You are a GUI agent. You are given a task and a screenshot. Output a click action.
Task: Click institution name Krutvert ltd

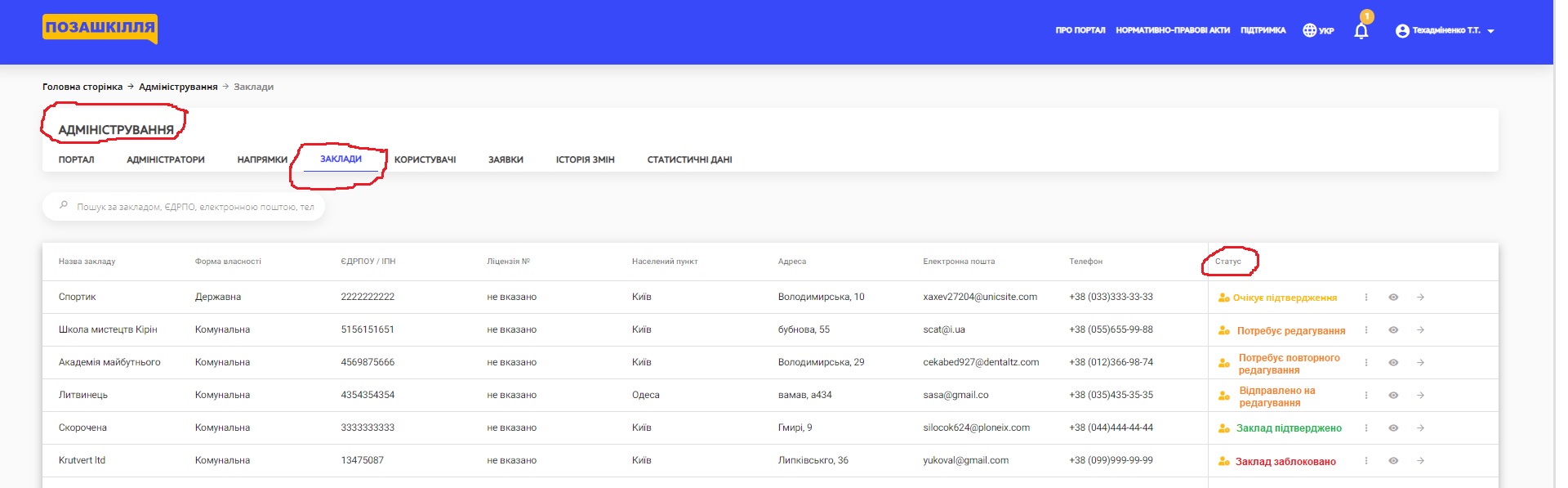click(82, 460)
